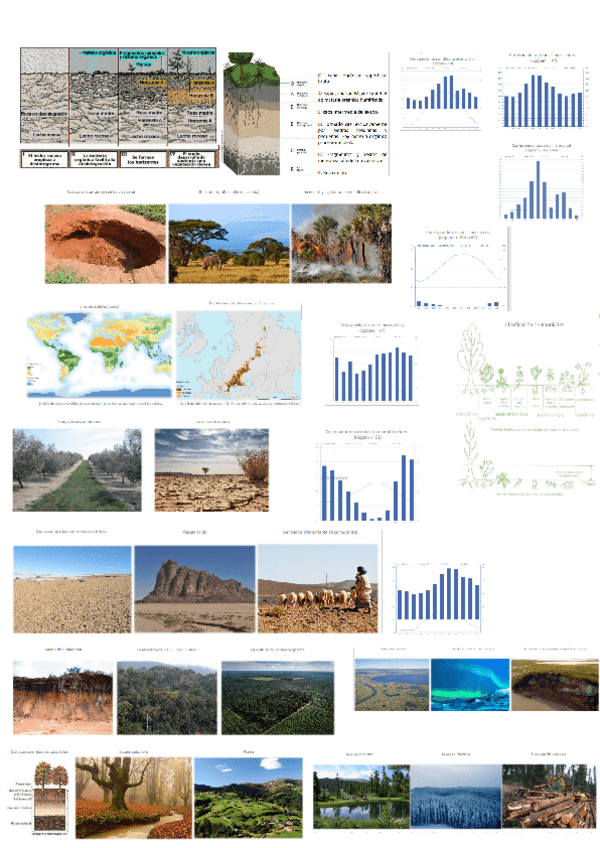The image size is (600, 848).
Task: Open the savanna photo with the elephant
Action: click(229, 244)
